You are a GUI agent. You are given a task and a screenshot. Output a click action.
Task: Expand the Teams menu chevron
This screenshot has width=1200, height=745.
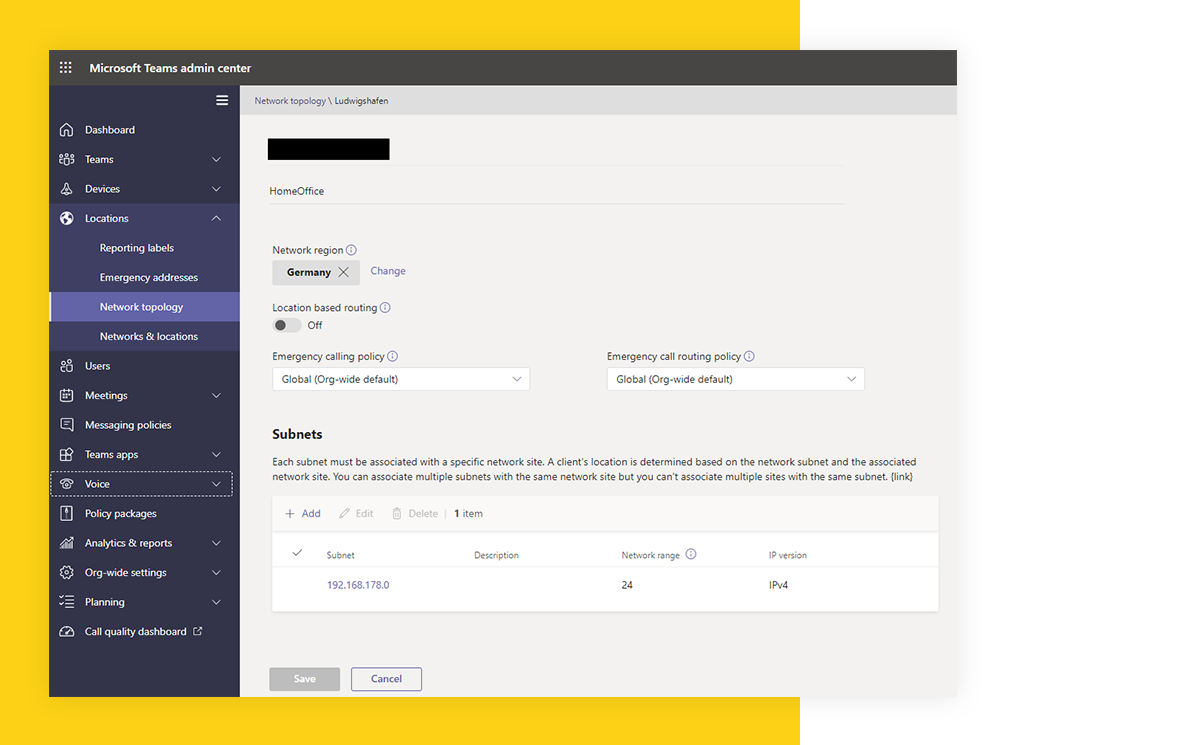point(216,159)
